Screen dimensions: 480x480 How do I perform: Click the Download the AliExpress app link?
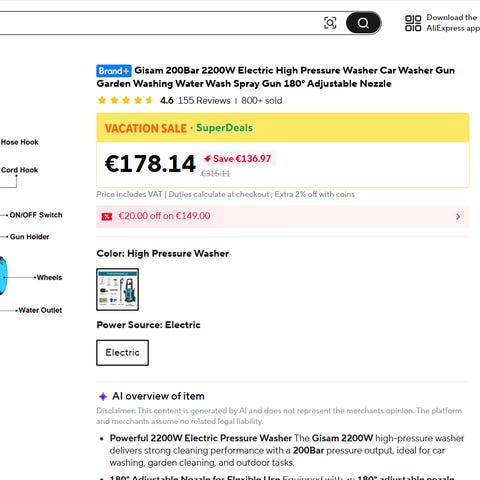453,23
